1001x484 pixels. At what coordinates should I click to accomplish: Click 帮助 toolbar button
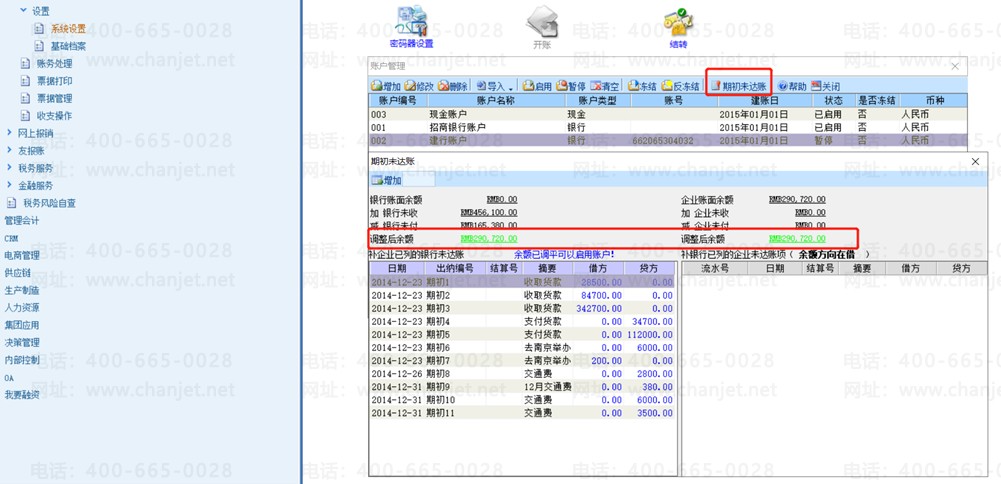pos(792,86)
